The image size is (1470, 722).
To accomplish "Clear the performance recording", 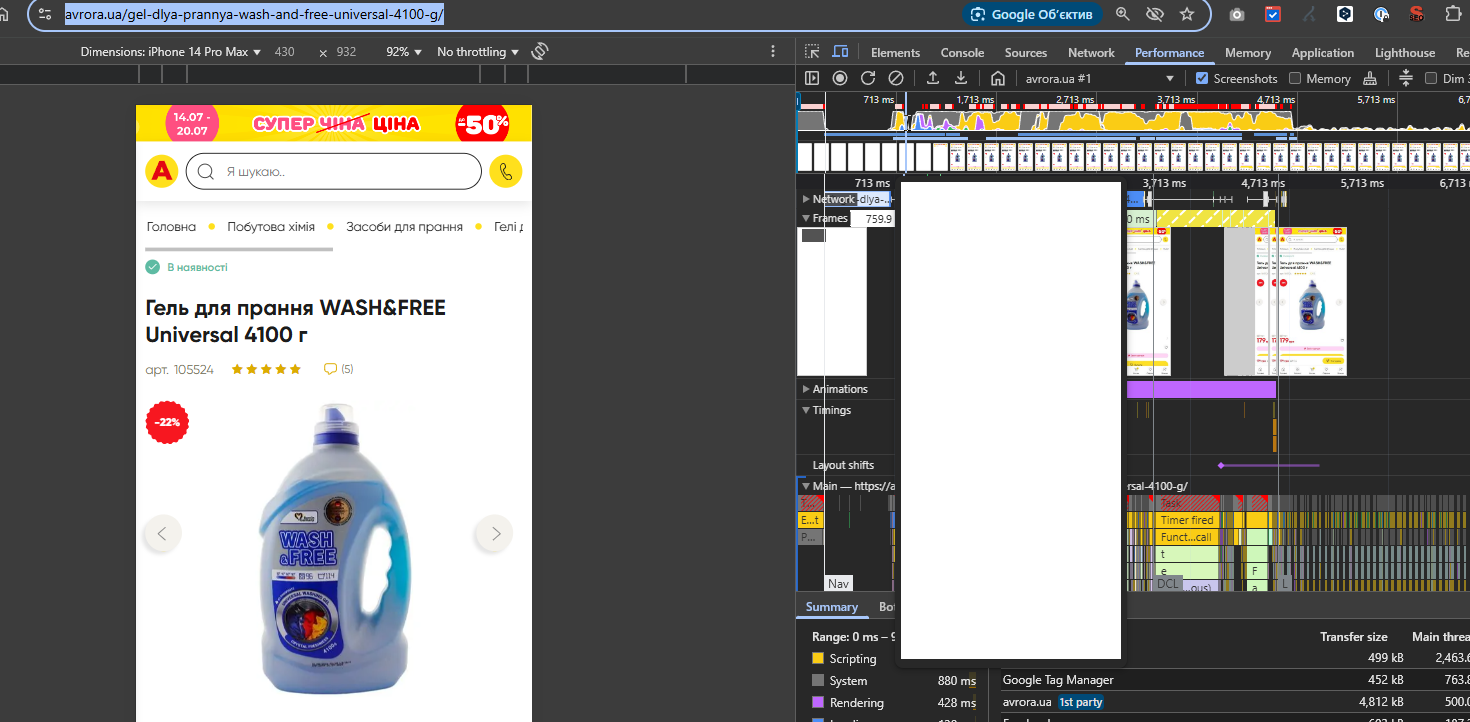I will pos(896,78).
